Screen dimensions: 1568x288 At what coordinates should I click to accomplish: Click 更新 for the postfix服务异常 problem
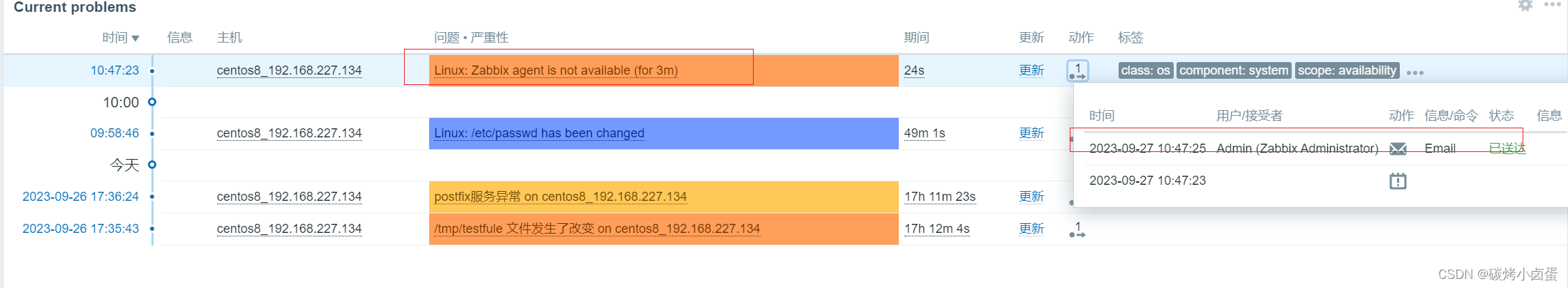[x=1031, y=197]
